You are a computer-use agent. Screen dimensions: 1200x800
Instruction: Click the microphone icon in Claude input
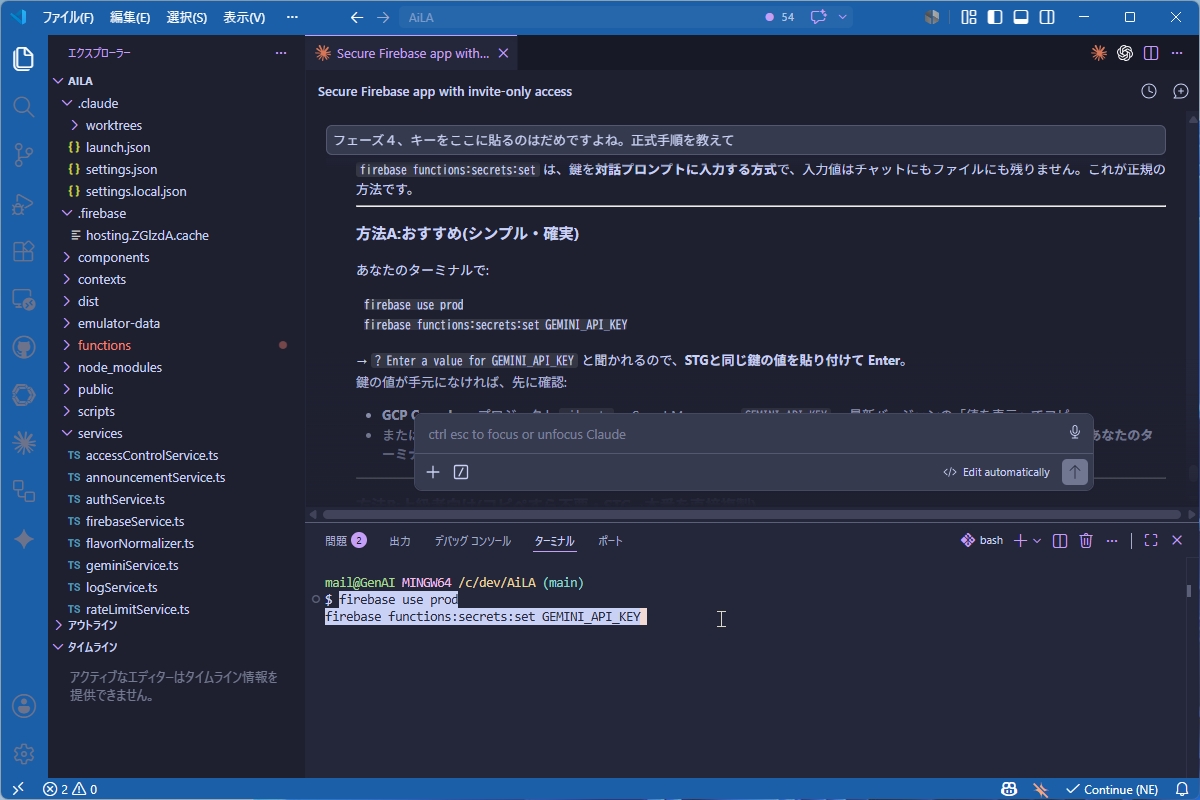coord(1075,432)
